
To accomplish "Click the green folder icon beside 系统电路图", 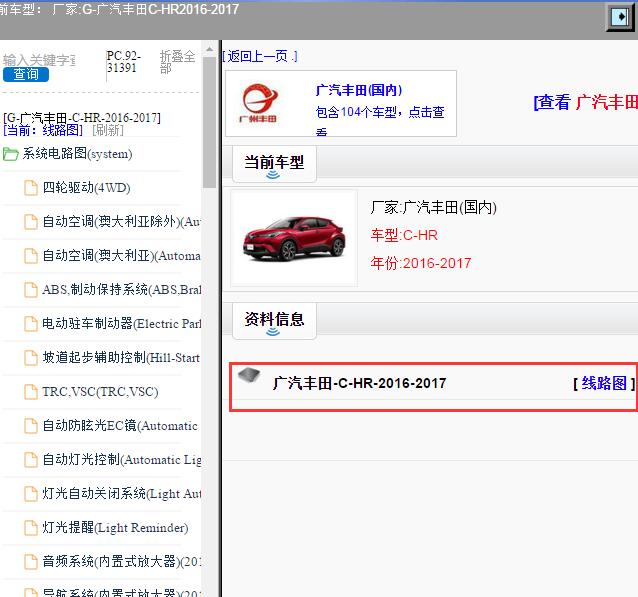I will (11, 154).
